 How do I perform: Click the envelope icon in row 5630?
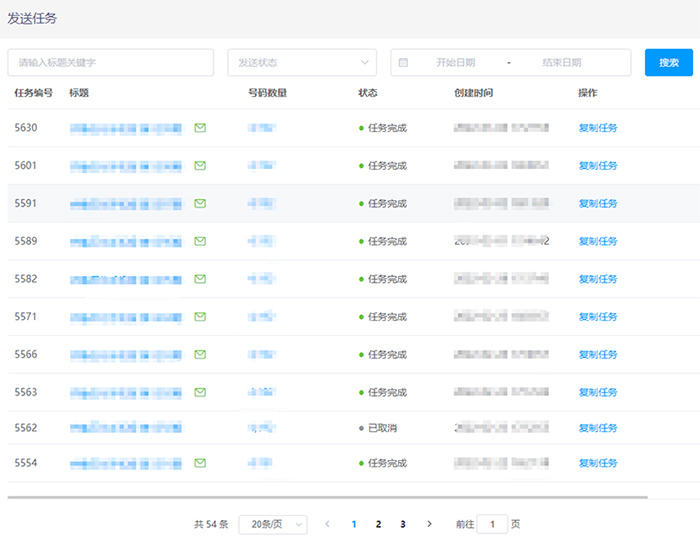coord(200,128)
